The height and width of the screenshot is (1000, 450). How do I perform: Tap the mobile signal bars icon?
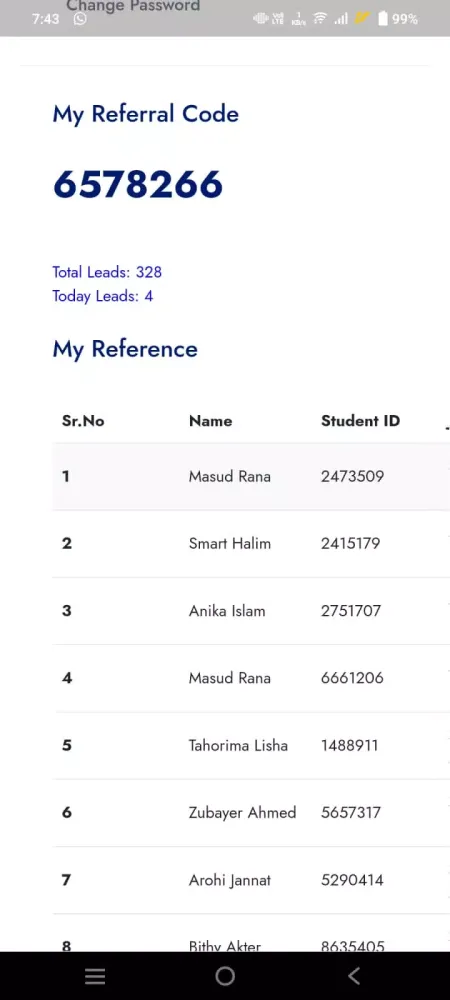coord(342,19)
